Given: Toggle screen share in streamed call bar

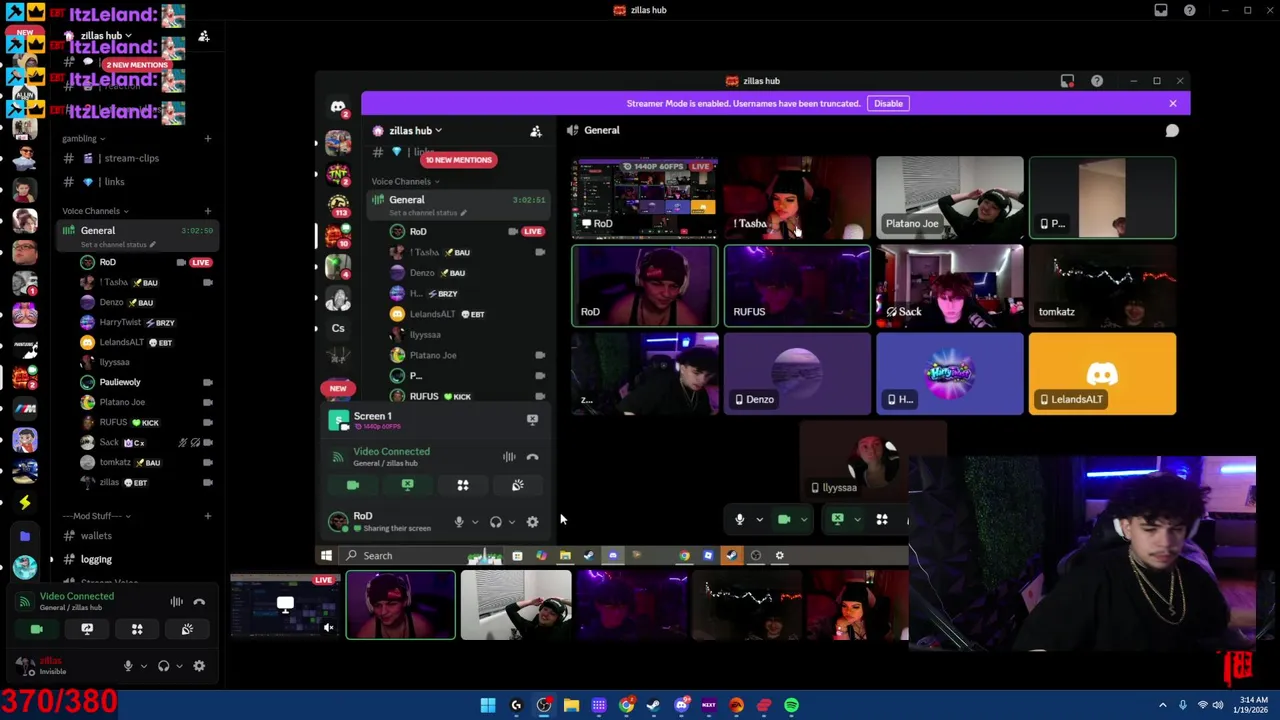Looking at the screenshot, I should [838, 519].
